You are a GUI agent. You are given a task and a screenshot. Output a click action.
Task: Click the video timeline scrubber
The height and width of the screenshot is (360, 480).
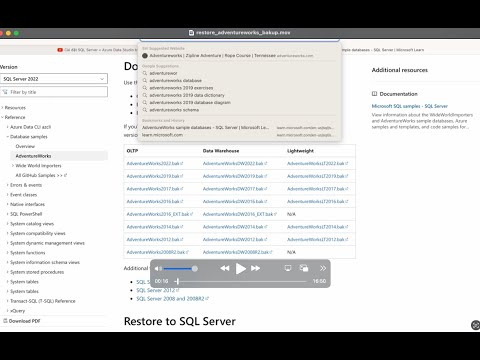[x=241, y=281]
